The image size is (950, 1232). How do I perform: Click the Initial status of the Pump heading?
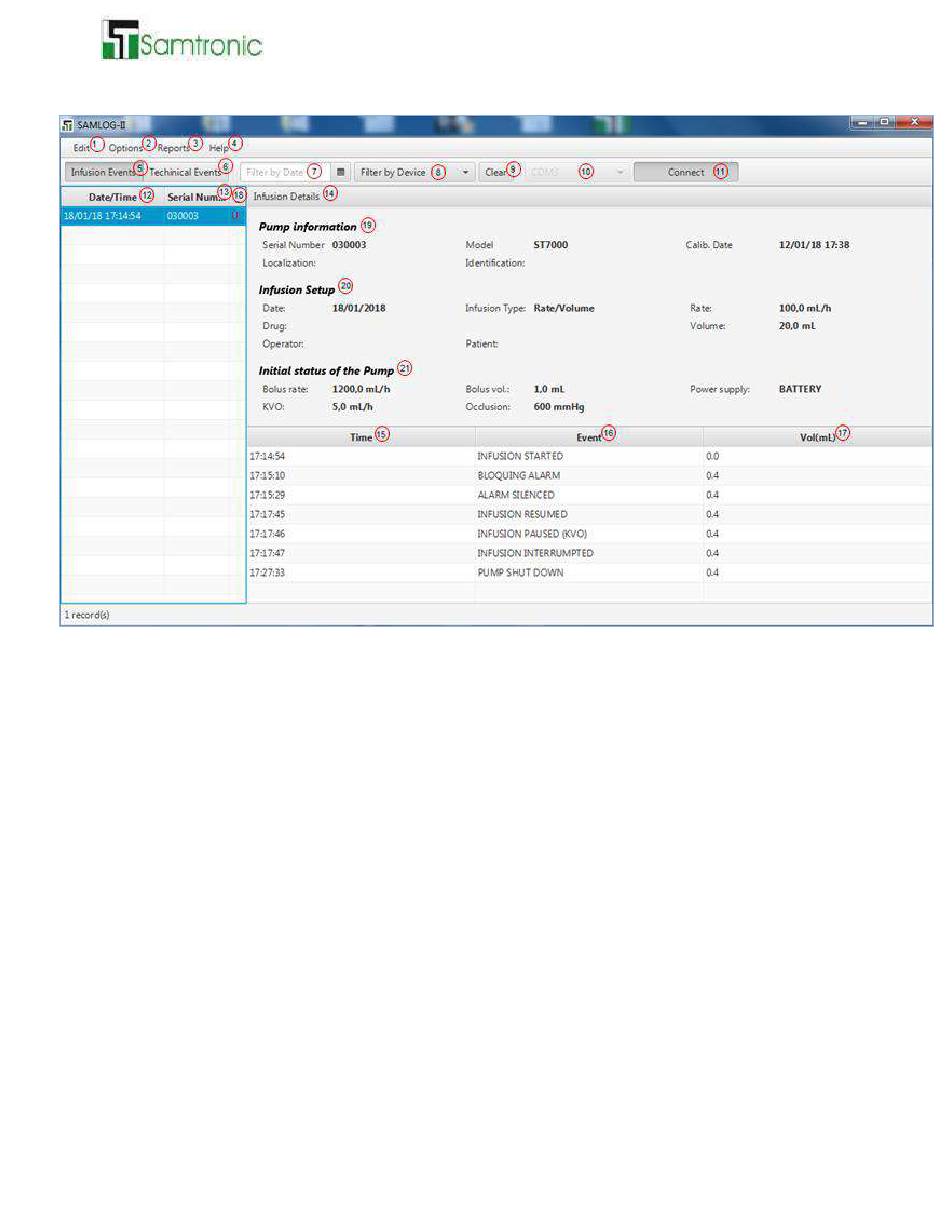point(326,371)
